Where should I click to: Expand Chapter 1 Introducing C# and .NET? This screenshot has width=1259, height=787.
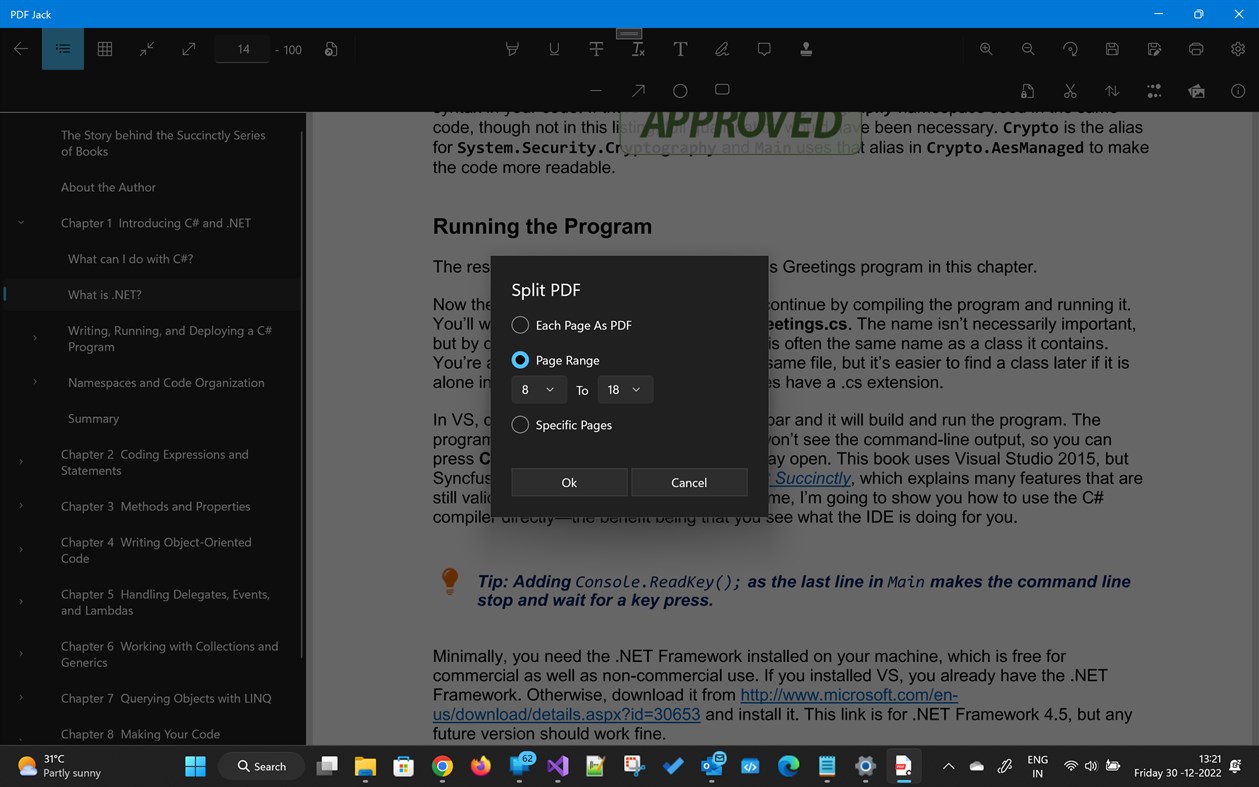[x=21, y=222]
